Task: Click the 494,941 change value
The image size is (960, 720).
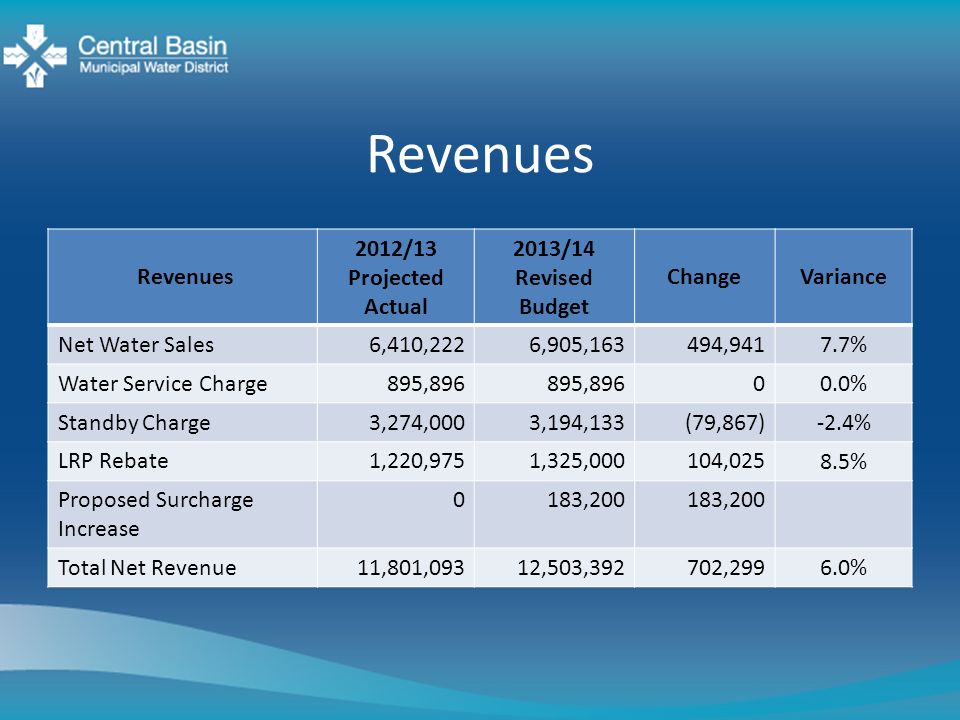Action: pyautogui.click(x=726, y=345)
